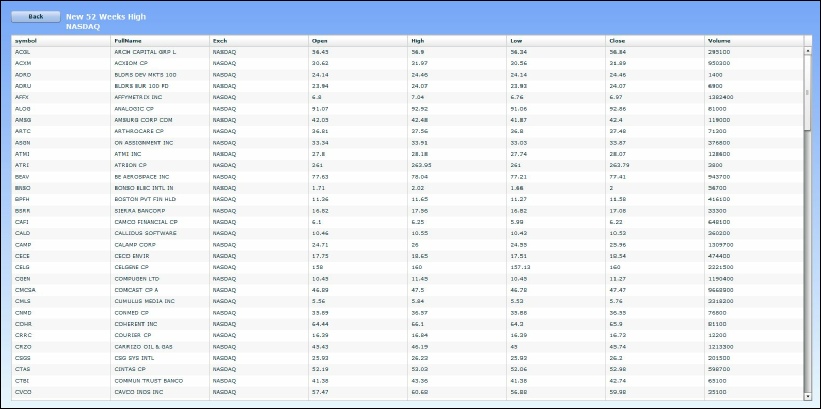Click the scrollbar down arrow
The height and width of the screenshot is (409, 821).
[x=807, y=396]
